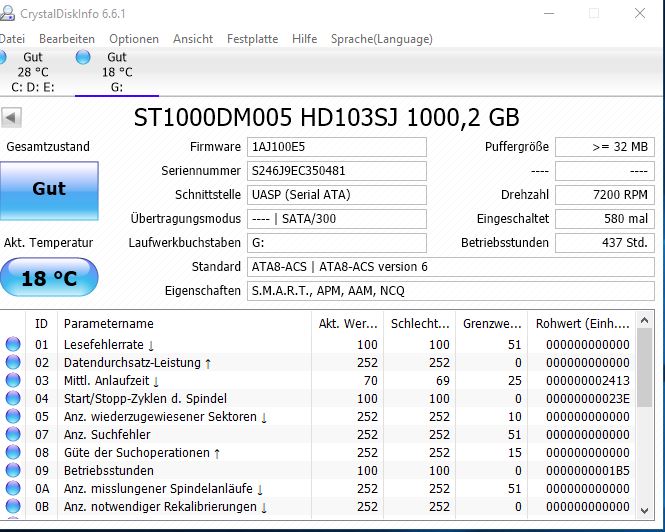Click the previous disk arrow button
Screen dimensions: 665x532
(x=11, y=118)
